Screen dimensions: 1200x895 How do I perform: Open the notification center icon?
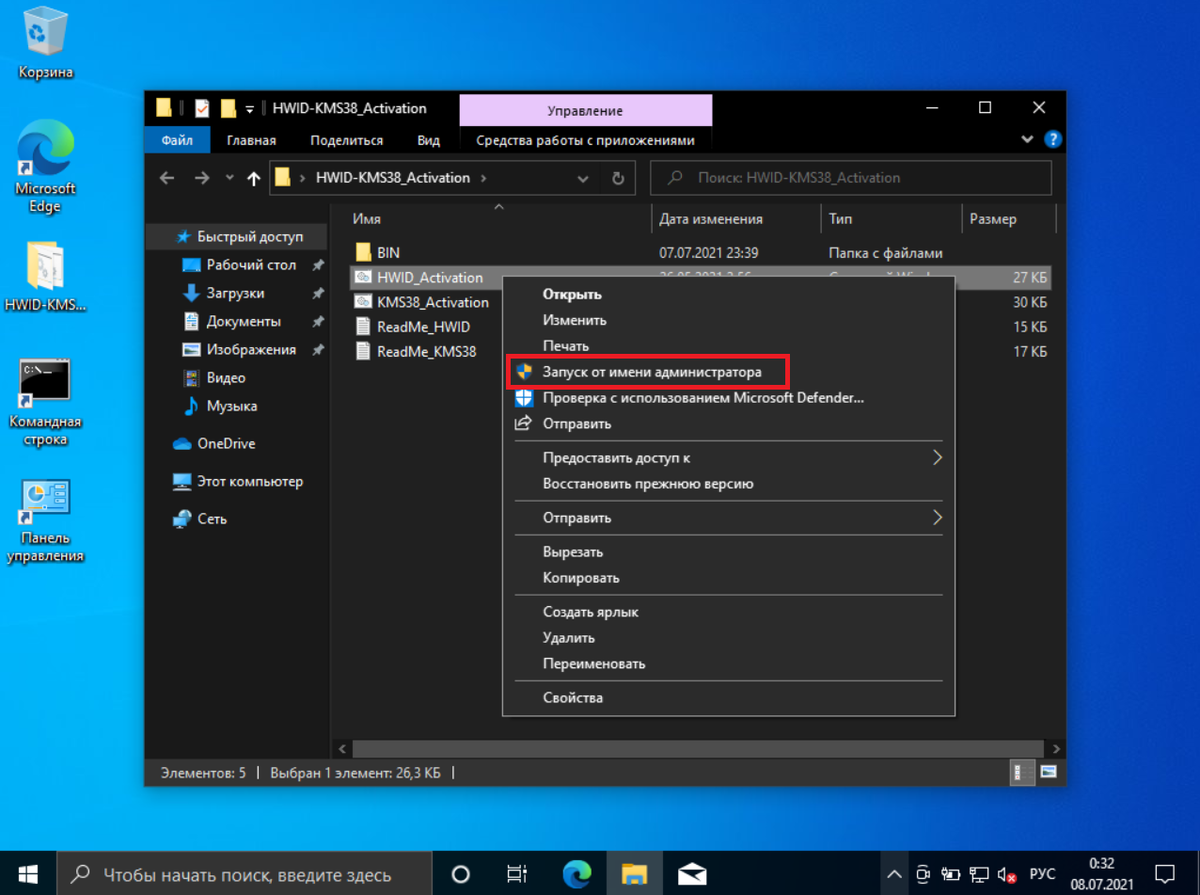[1167, 874]
